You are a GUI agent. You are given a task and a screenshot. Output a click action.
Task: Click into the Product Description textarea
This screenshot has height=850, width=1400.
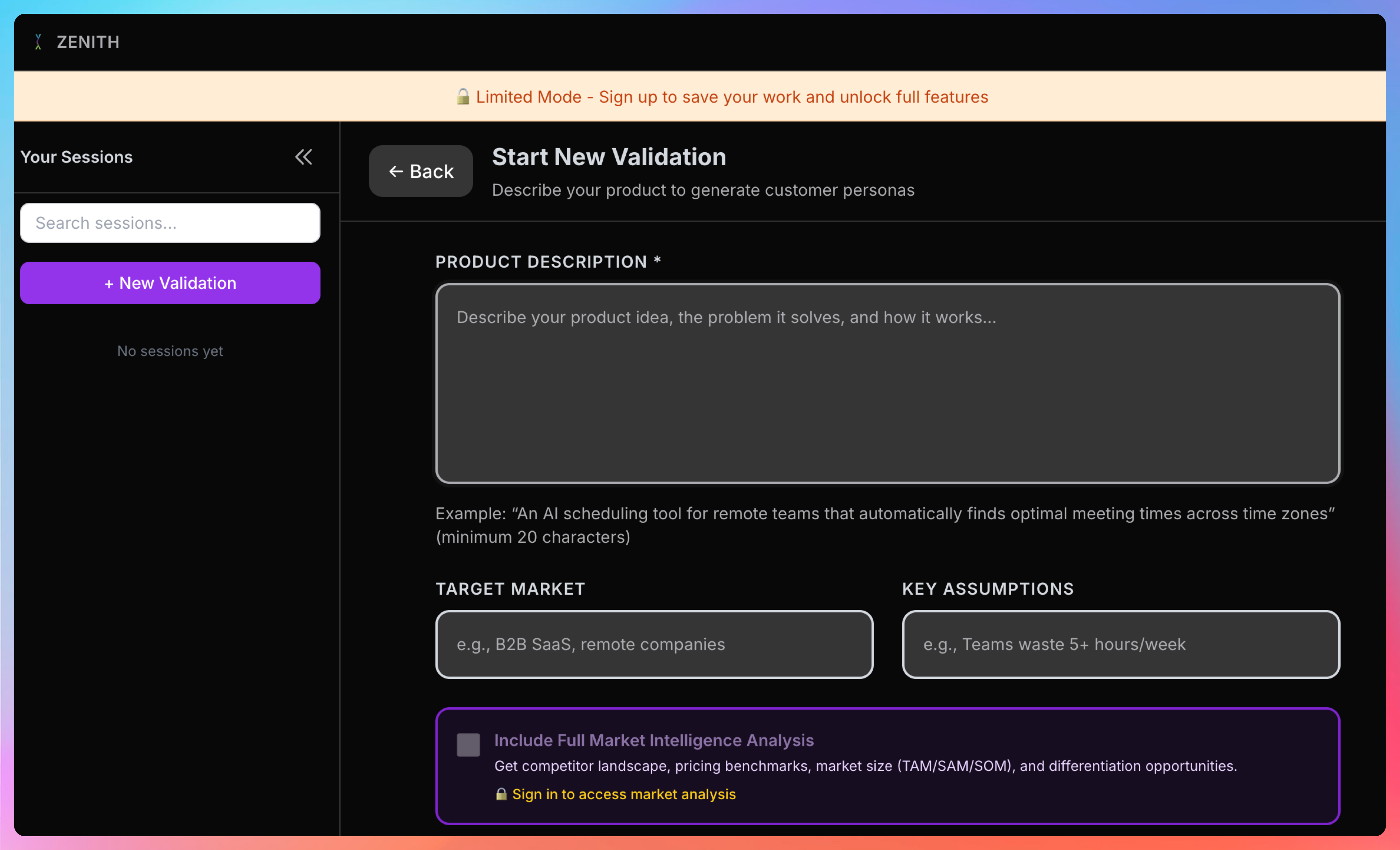887,384
